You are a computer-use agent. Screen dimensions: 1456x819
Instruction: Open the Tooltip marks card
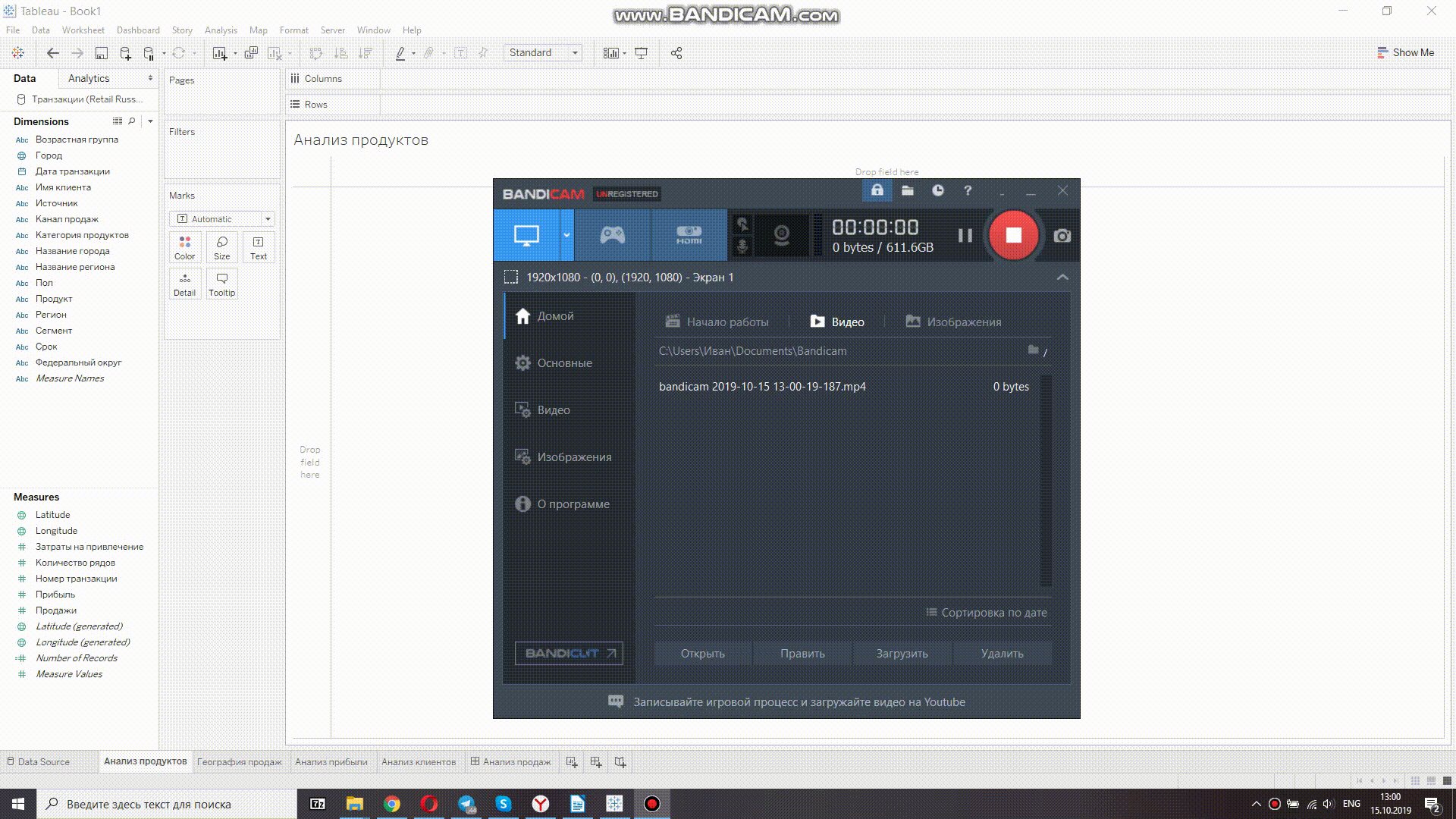coord(221,284)
